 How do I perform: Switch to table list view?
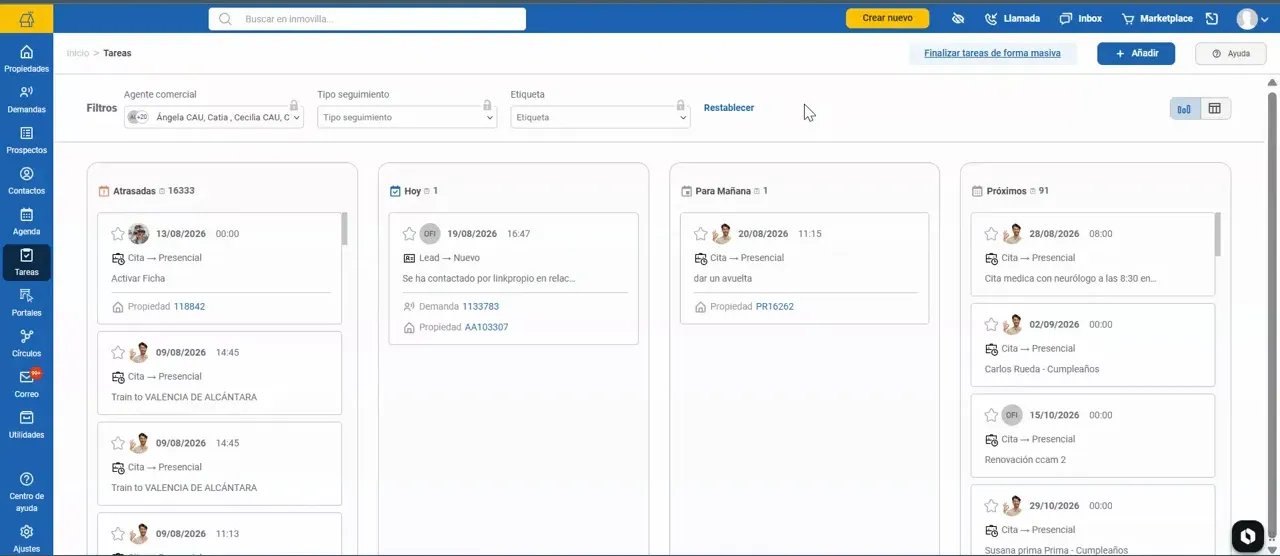point(1215,109)
